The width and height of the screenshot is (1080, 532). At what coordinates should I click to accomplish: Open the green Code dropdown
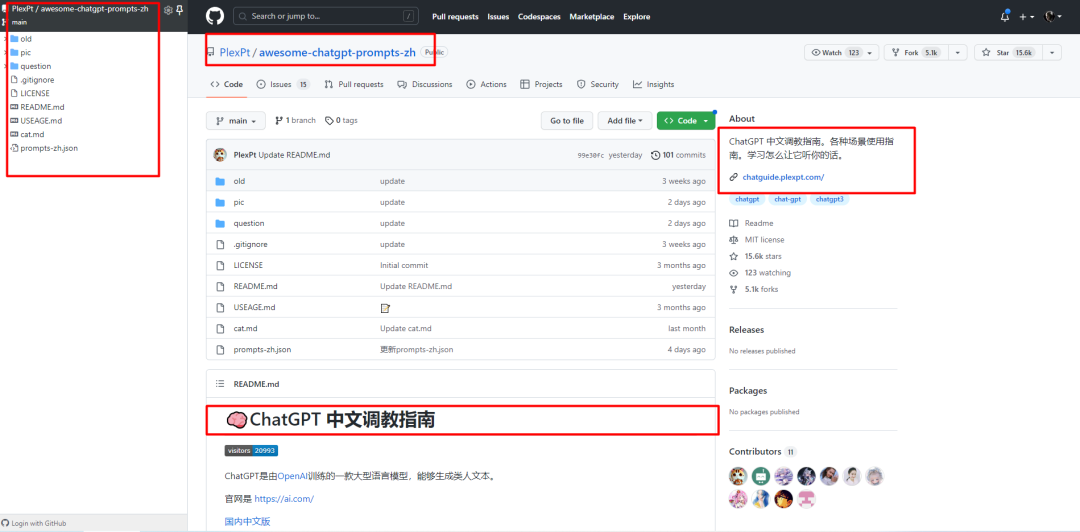(x=686, y=121)
